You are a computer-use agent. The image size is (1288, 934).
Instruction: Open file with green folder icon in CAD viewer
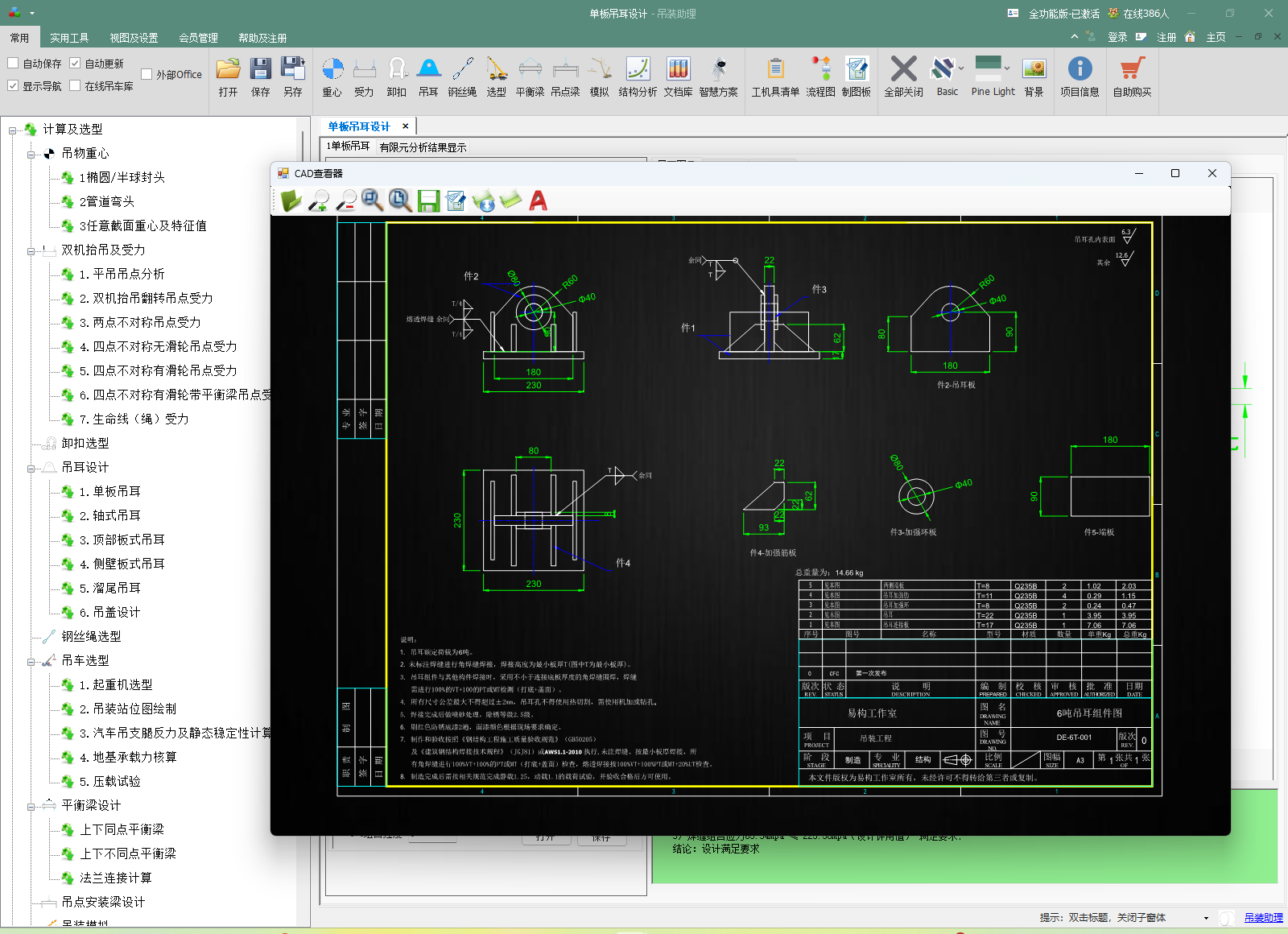coord(291,200)
